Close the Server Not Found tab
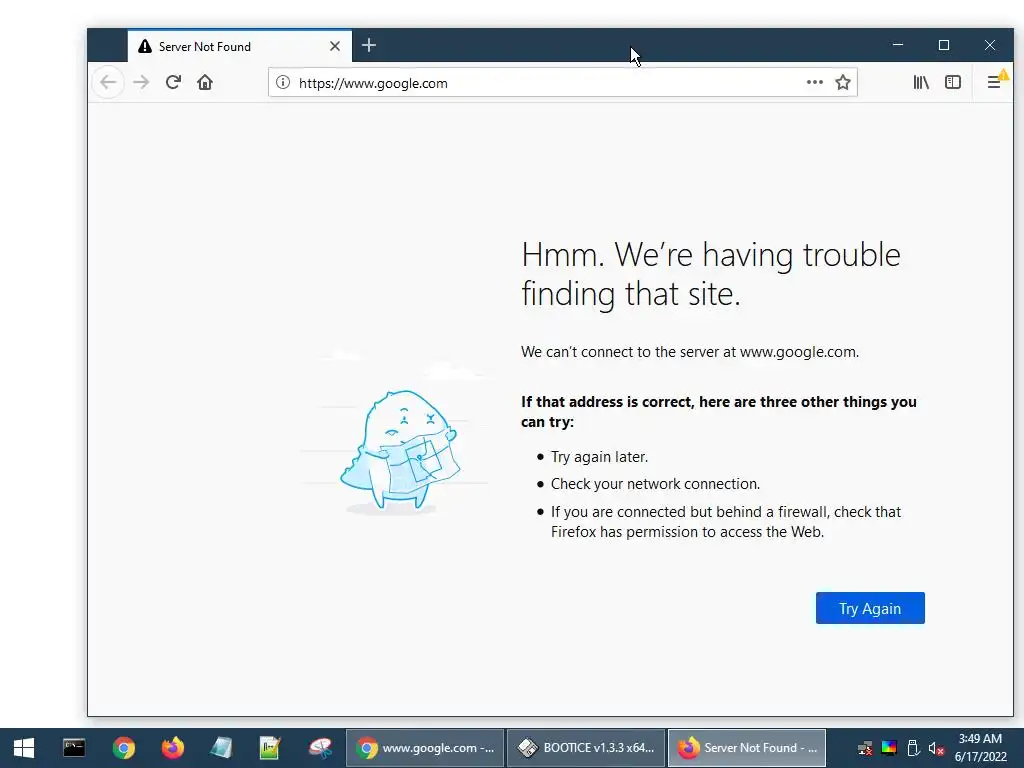Screen dimensions: 1024x768 (x=335, y=46)
